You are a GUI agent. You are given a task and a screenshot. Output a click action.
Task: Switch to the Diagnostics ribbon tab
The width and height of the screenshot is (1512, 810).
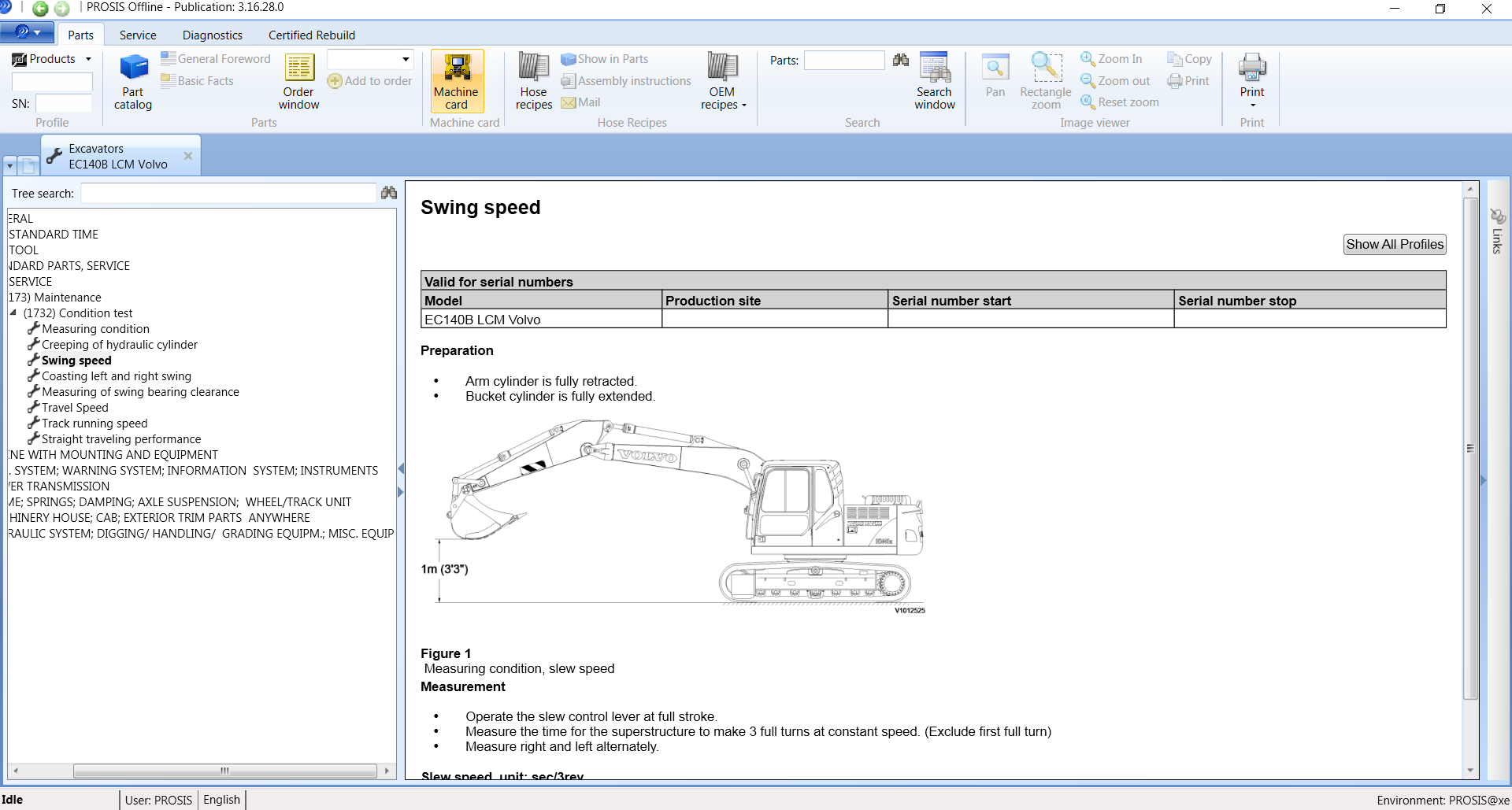[213, 35]
